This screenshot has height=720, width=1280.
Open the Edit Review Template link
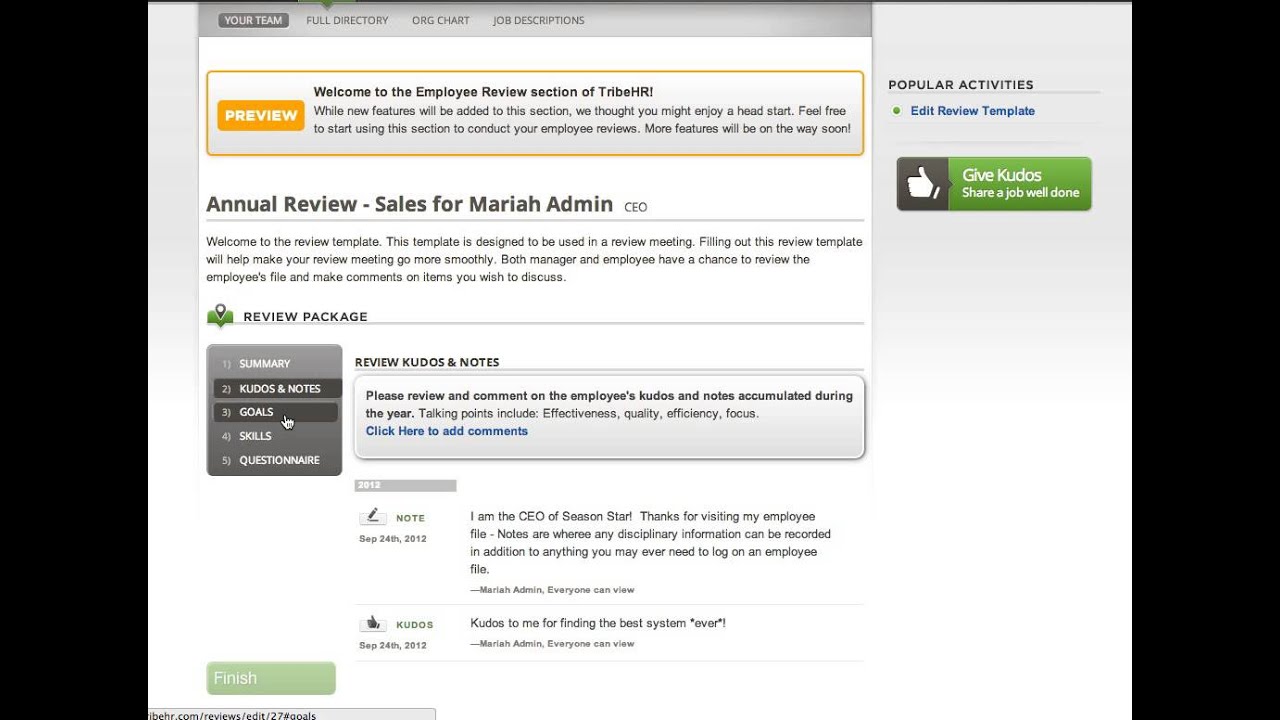(972, 111)
